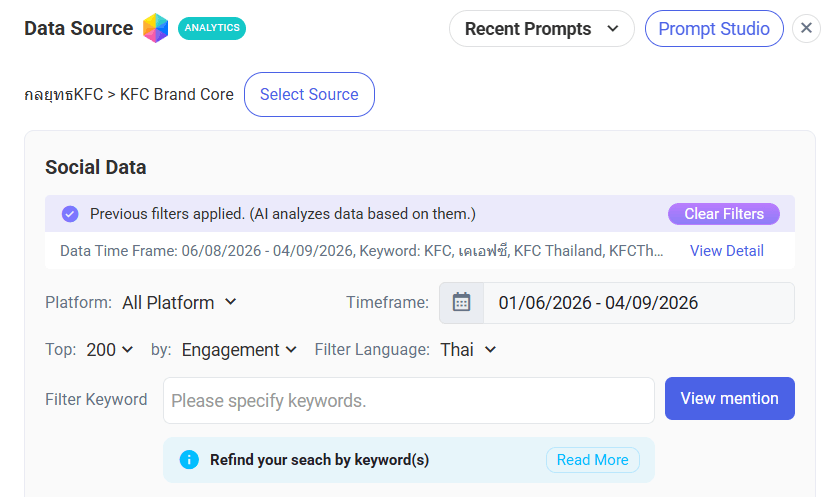Click the calendar icon beside Timeframe
Image resolution: width=823 pixels, height=497 pixels.
tap(461, 303)
